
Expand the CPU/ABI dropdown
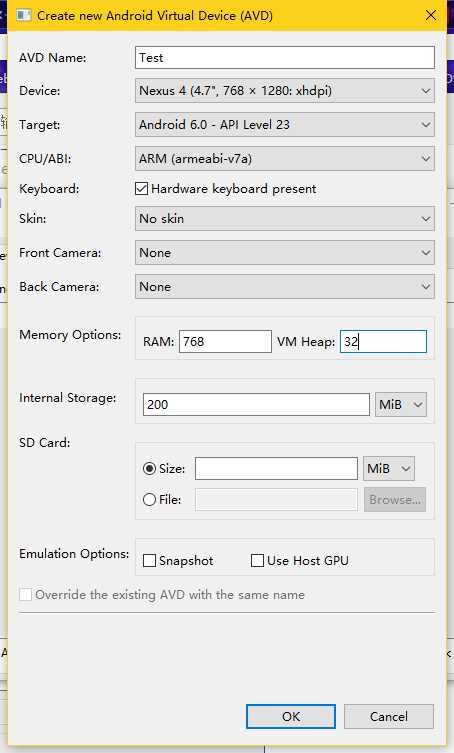[285, 159]
